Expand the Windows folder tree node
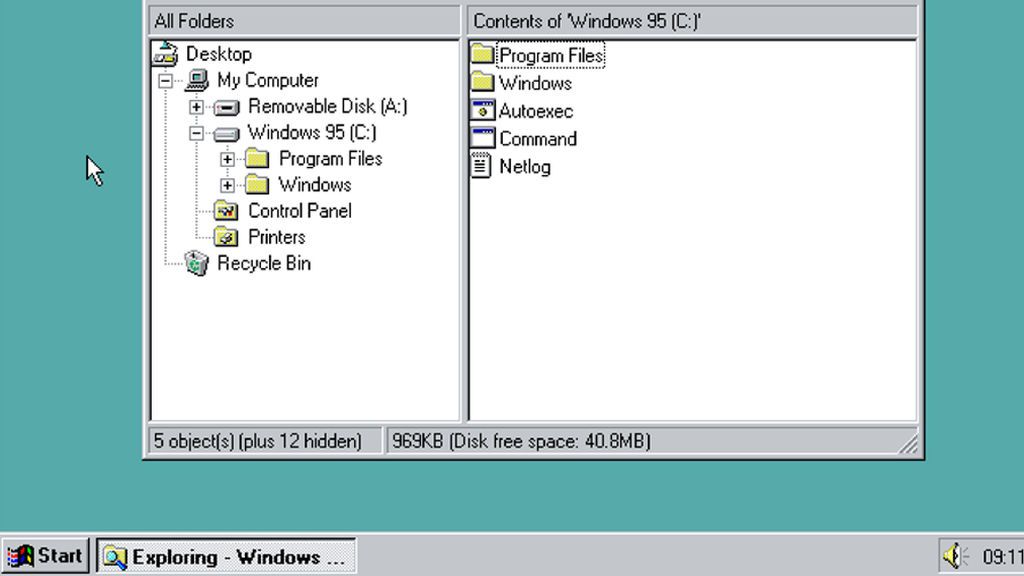The height and width of the screenshot is (576, 1024). pos(227,185)
